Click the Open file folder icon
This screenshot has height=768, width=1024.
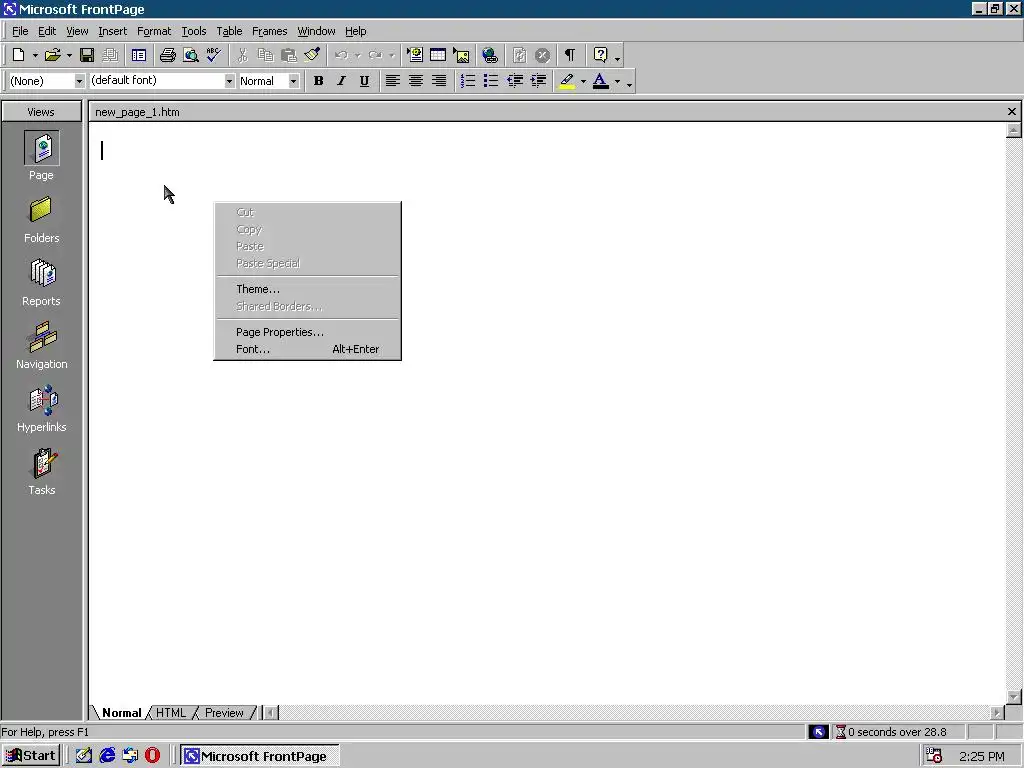coord(52,56)
